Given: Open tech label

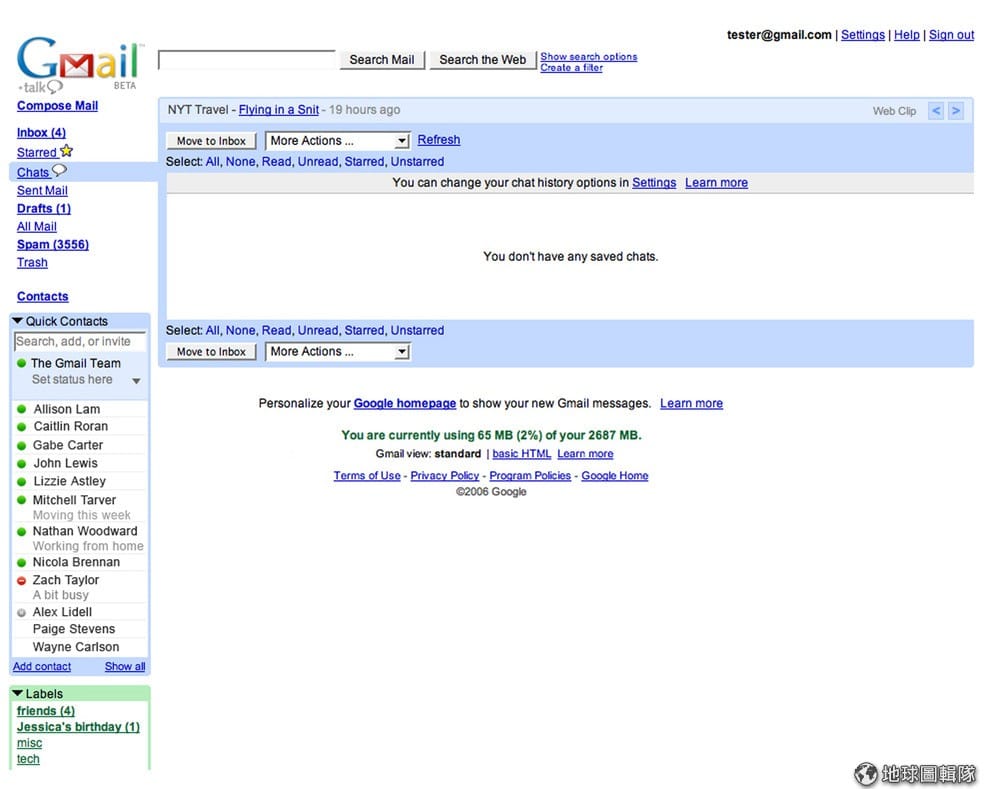Looking at the screenshot, I should coord(28,759).
